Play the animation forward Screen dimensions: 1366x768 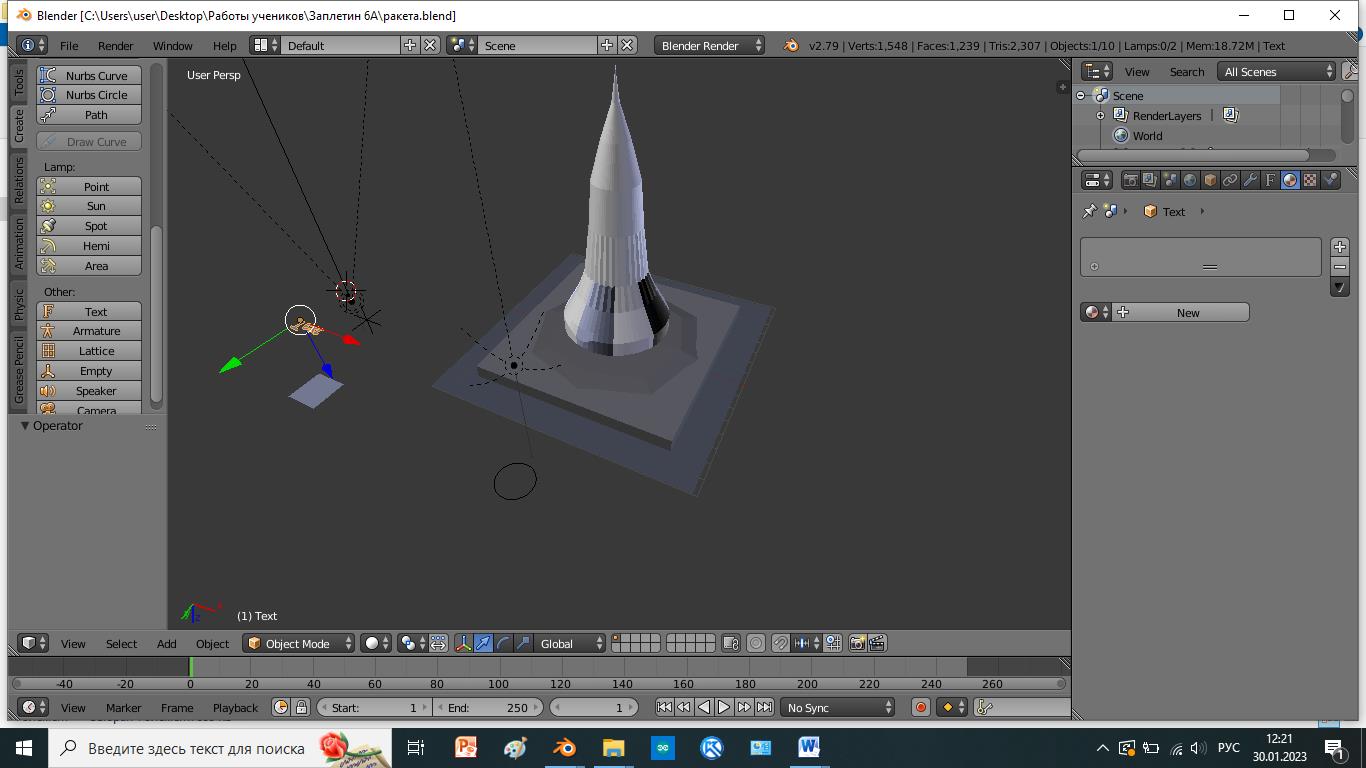click(724, 707)
